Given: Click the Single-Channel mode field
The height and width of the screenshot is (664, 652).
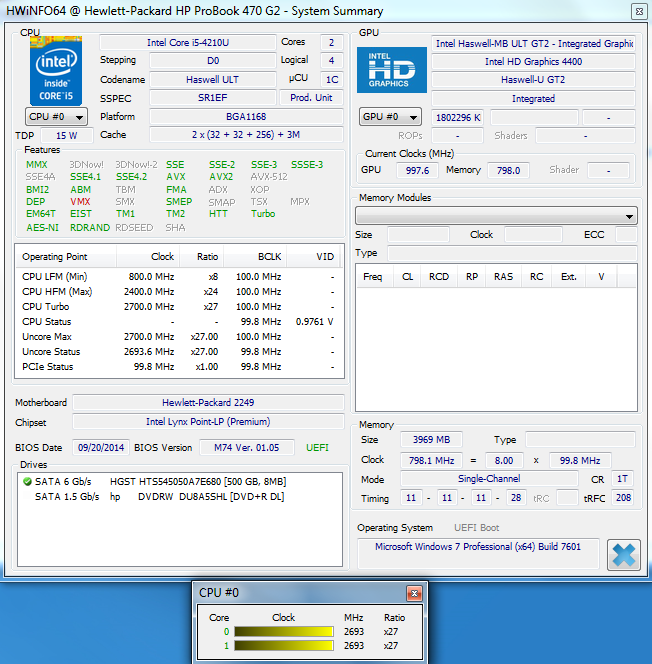Looking at the screenshot, I should coord(489,479).
